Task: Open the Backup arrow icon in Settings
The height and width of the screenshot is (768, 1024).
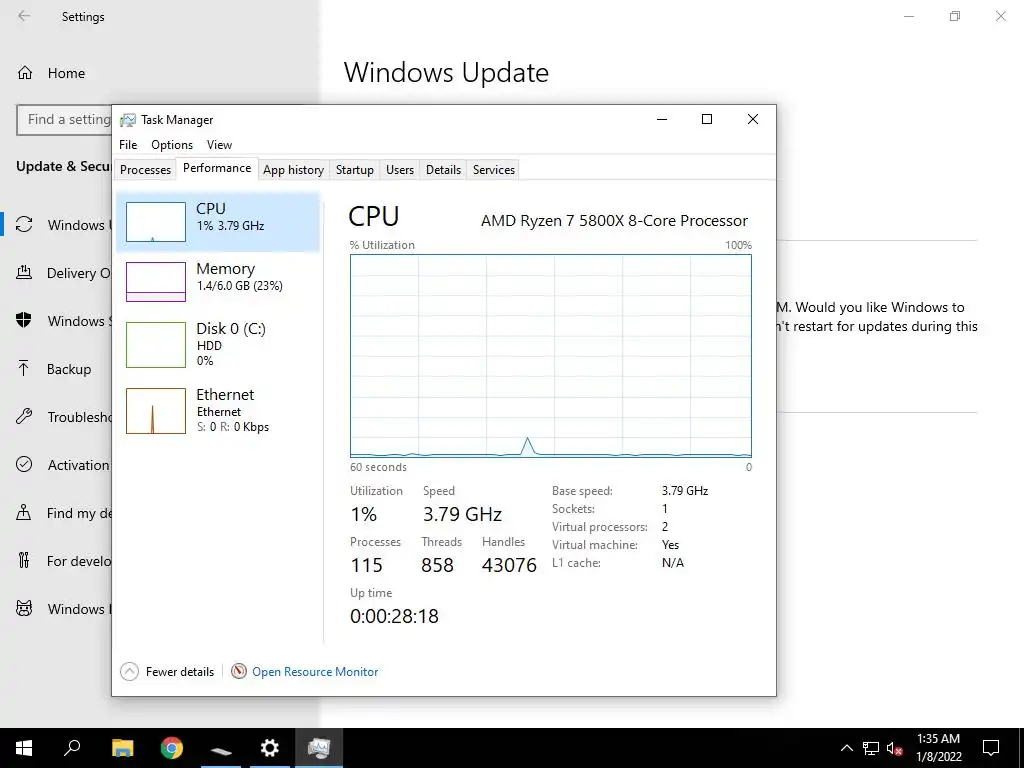Action: click(24, 369)
